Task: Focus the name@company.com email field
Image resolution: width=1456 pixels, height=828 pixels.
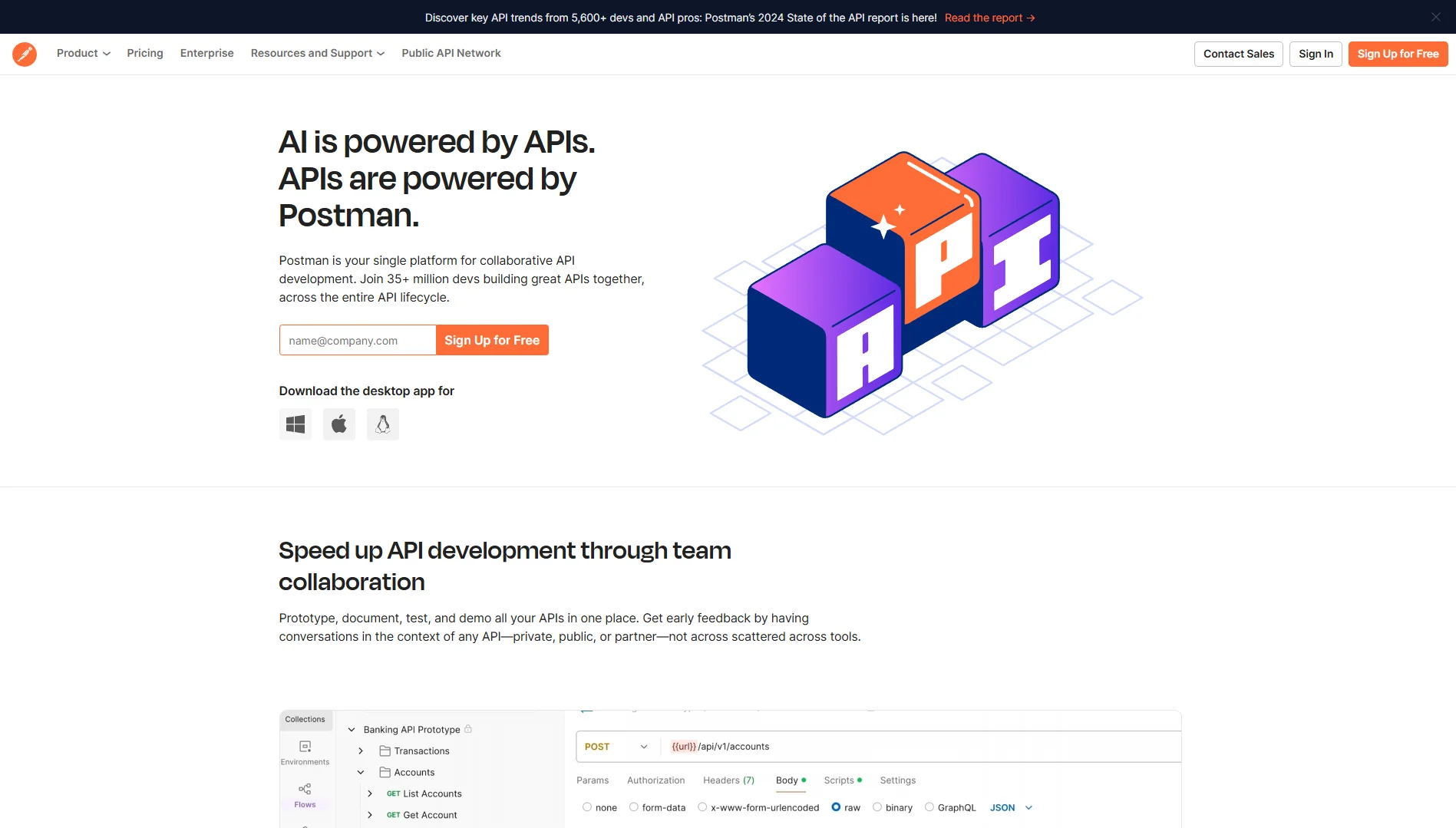Action: coord(358,340)
